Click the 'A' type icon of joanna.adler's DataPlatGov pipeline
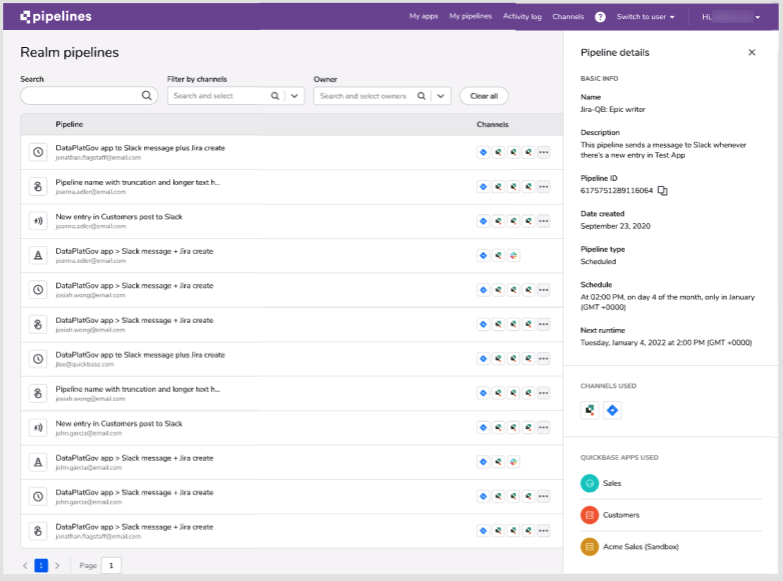 tap(38, 255)
